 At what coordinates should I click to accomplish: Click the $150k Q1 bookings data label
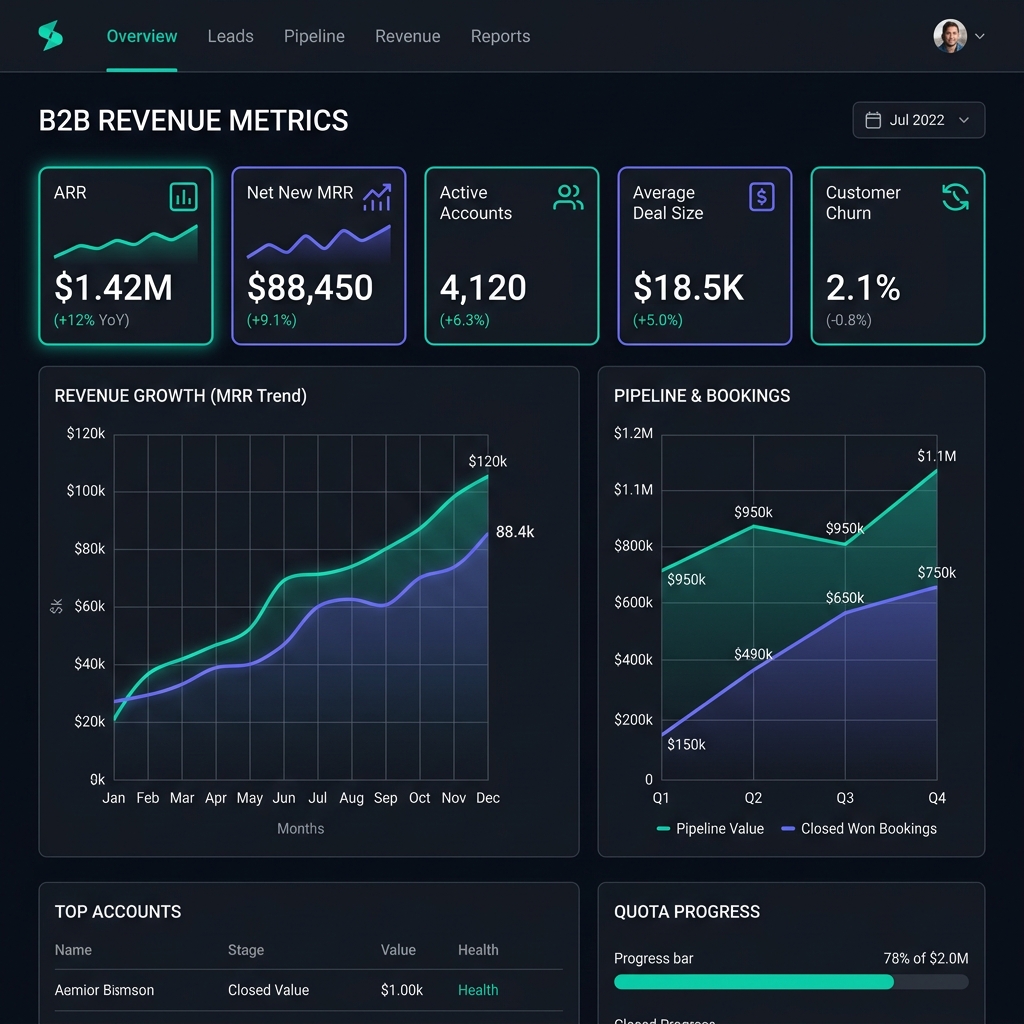(x=686, y=744)
